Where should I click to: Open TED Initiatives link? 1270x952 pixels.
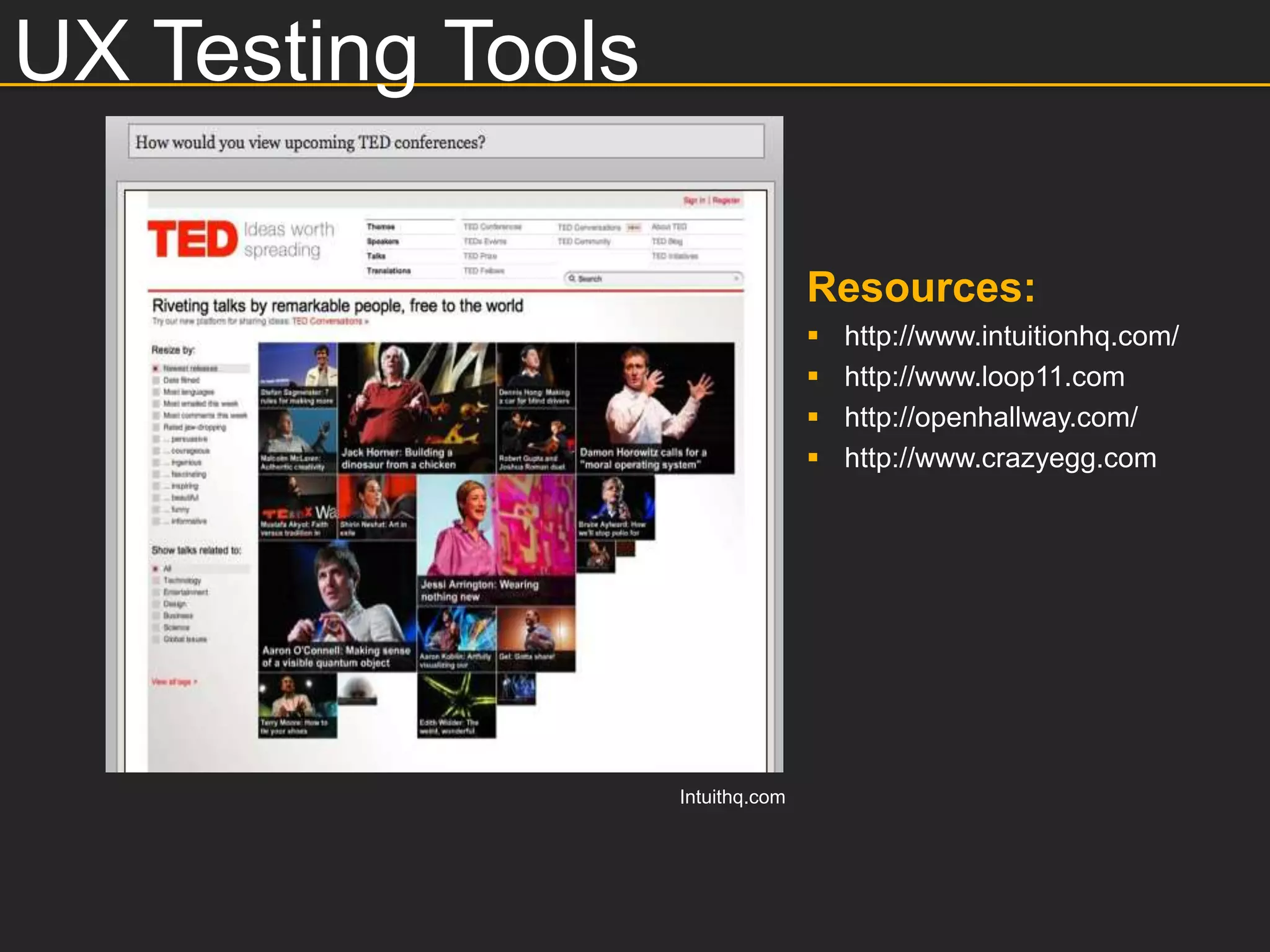point(675,256)
